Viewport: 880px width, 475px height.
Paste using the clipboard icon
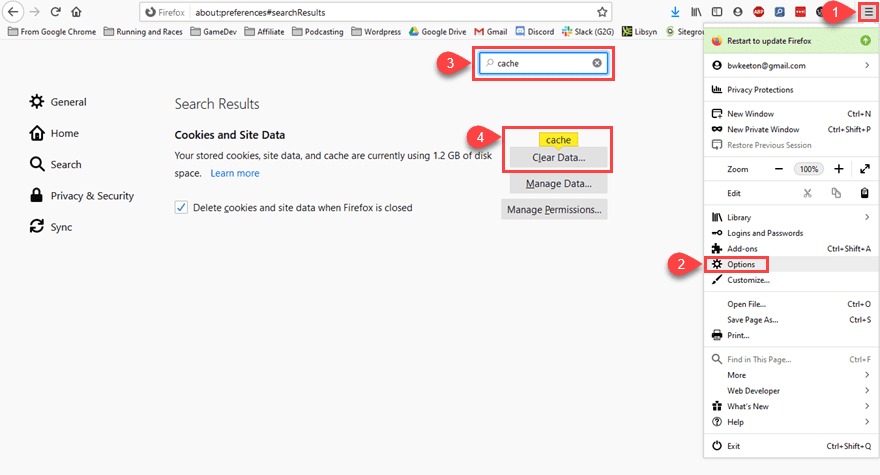pyautogui.click(x=865, y=193)
